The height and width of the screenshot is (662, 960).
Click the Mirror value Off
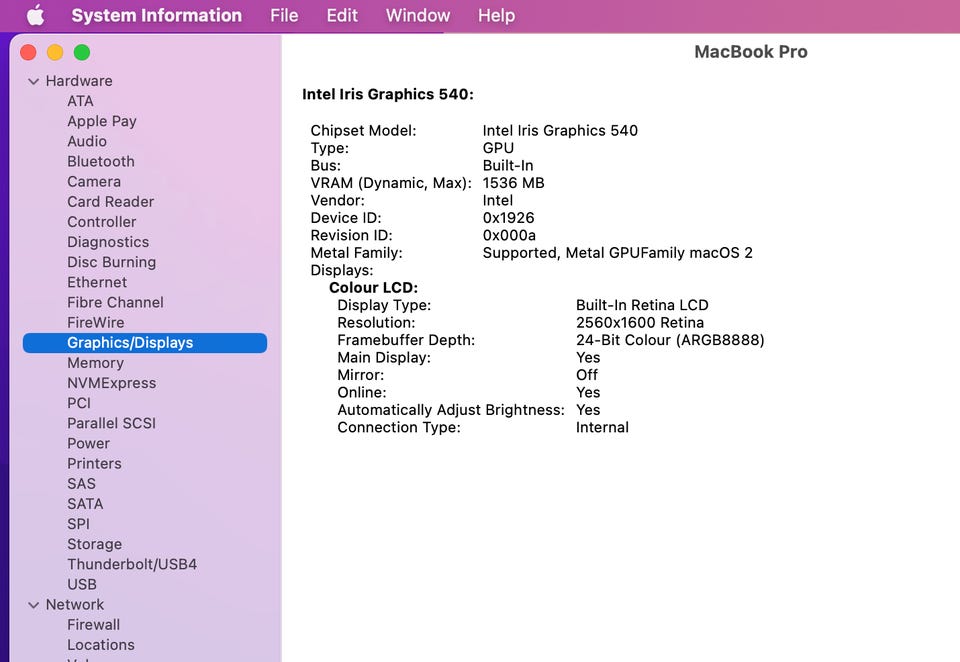coord(587,375)
